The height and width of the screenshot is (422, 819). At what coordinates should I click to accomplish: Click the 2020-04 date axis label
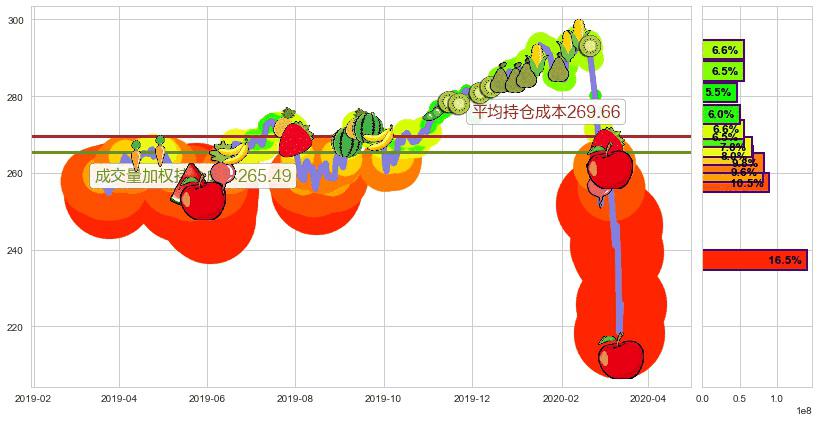point(647,397)
